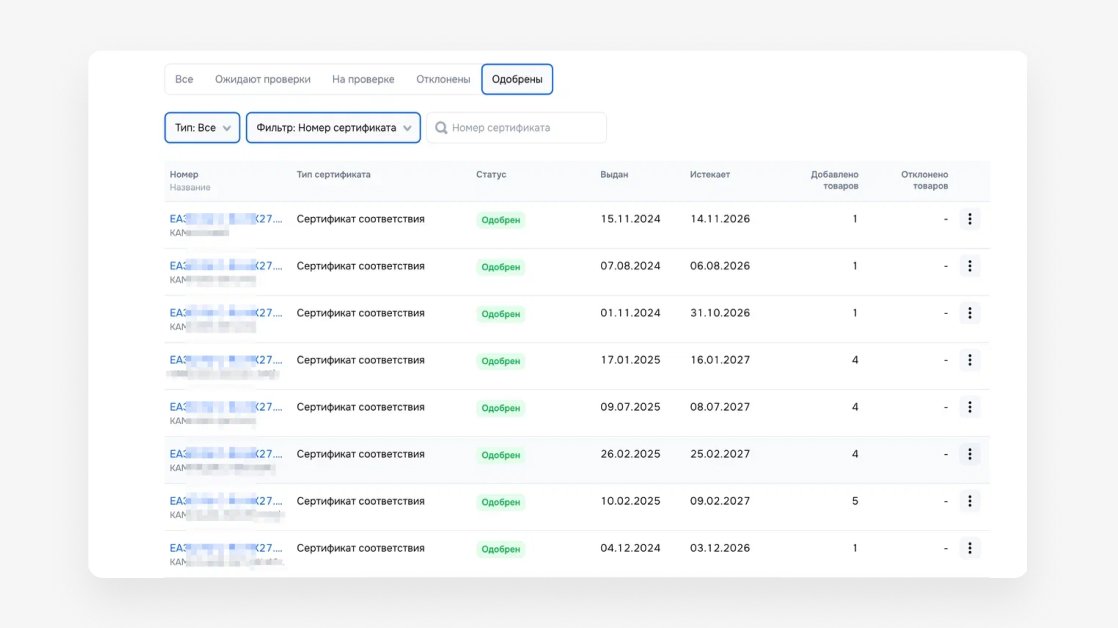This screenshot has height=628, width=1118.
Task: Open actions menu for certificate issued 10.02.2025
Action: 969,502
